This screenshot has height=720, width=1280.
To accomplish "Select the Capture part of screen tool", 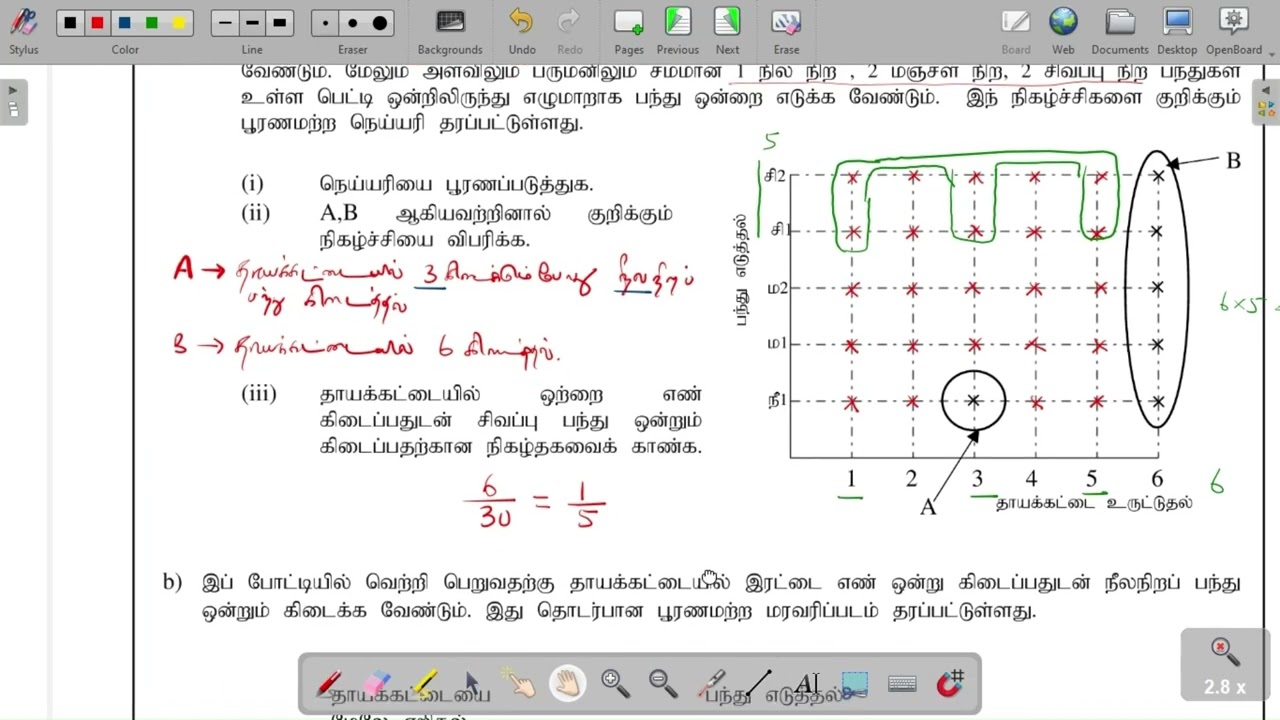I will pos(854,684).
